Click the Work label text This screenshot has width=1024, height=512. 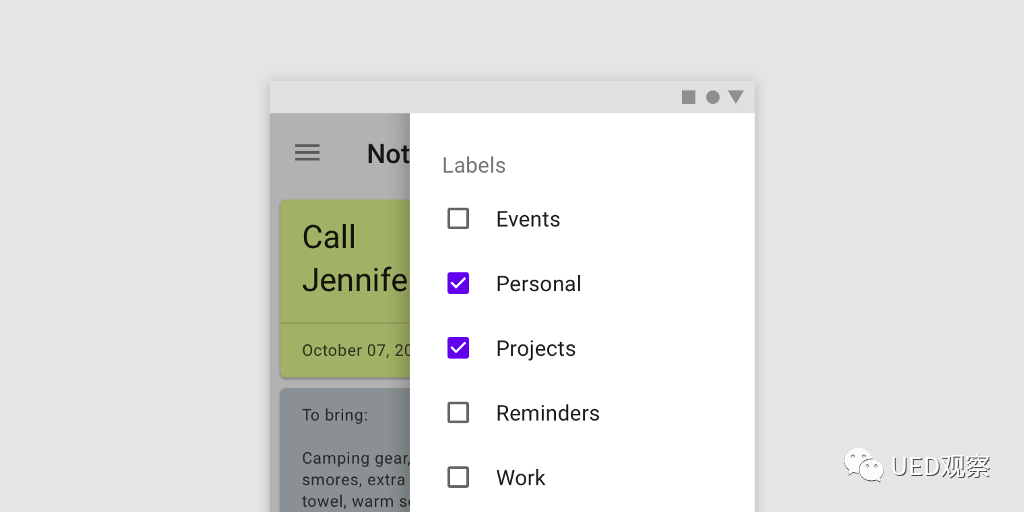pyautogui.click(x=521, y=478)
